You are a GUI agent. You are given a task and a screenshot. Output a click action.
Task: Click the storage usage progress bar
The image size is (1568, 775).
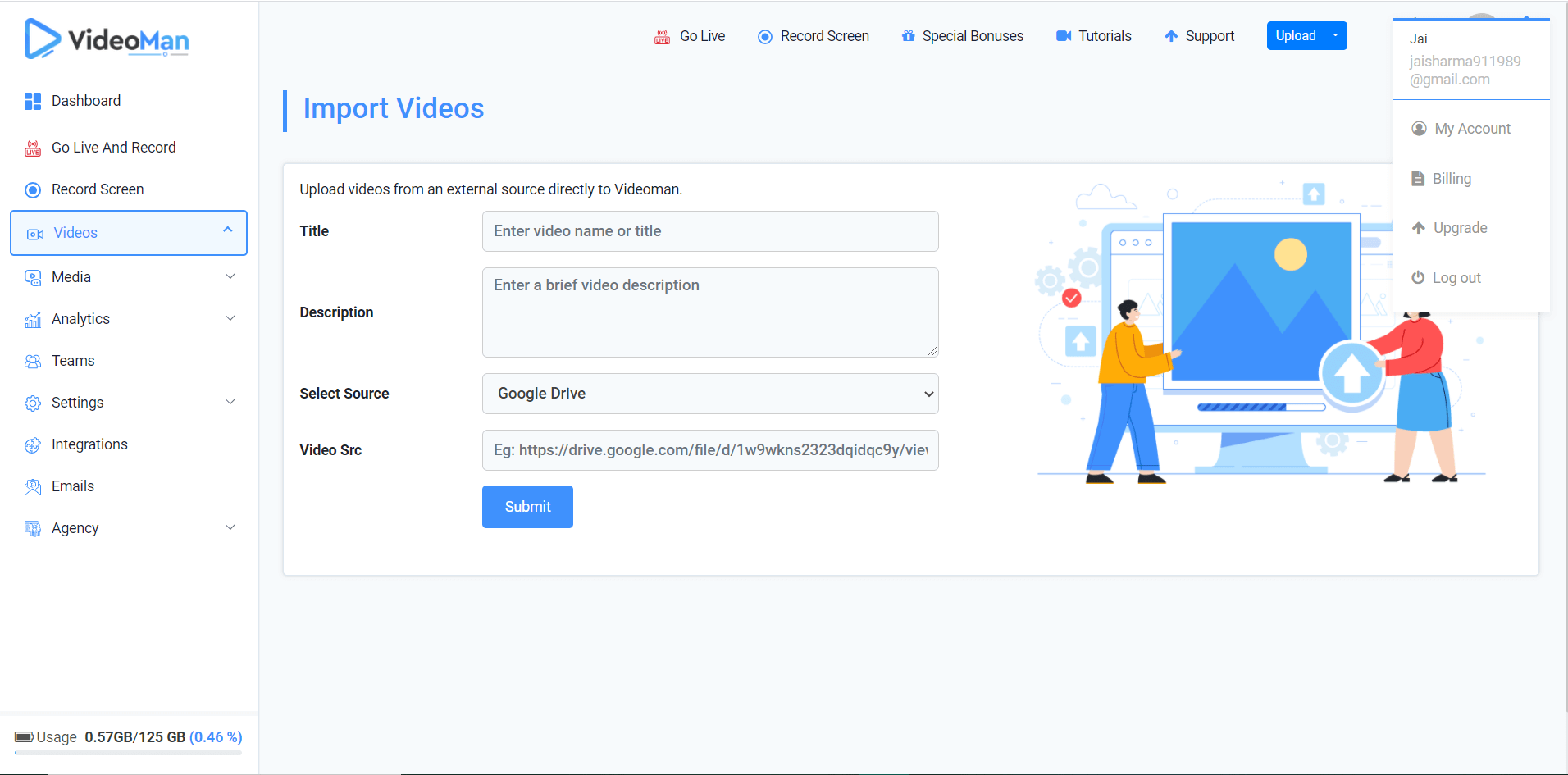tap(129, 752)
